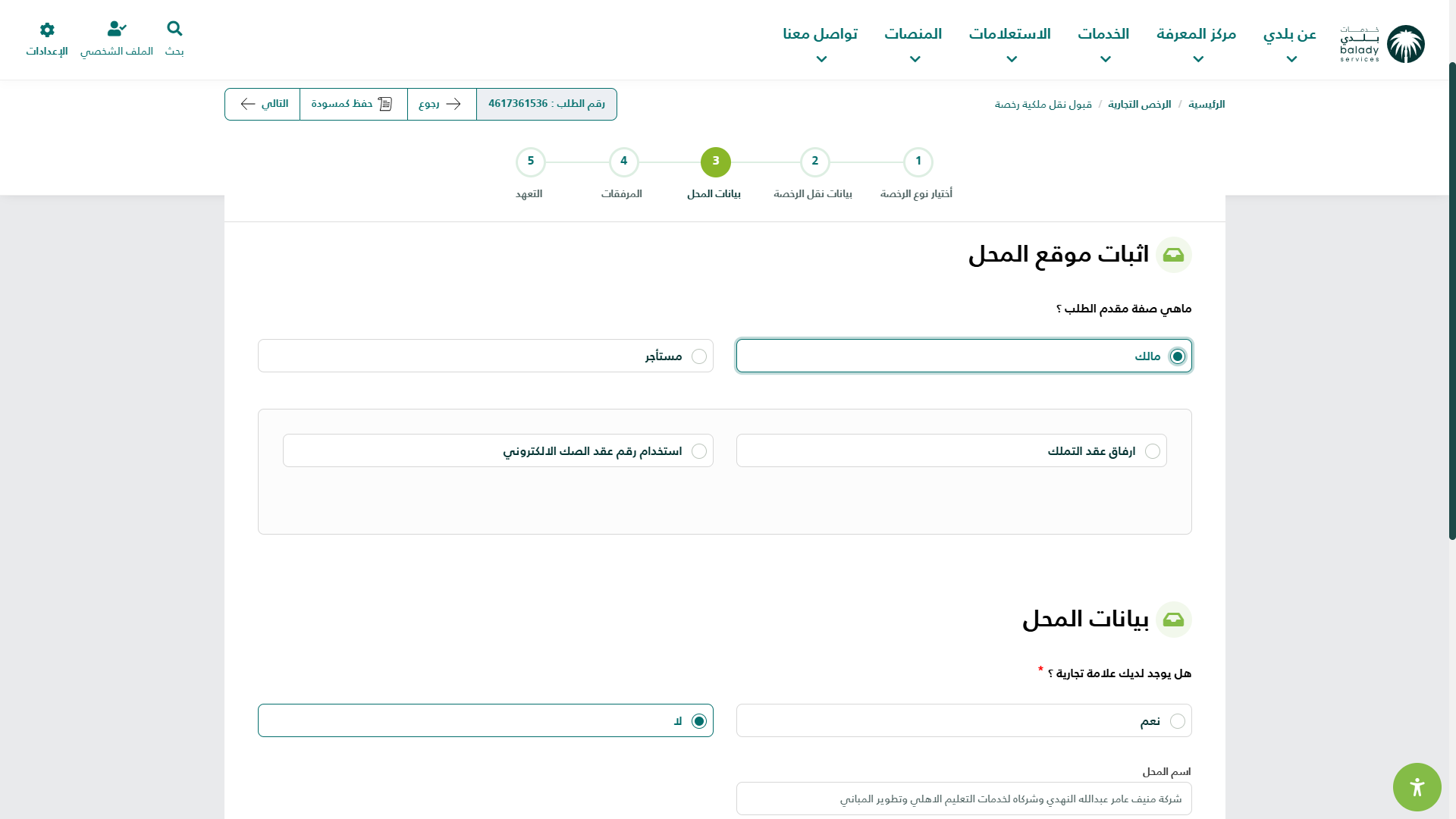Open the settings gear icon

47,30
